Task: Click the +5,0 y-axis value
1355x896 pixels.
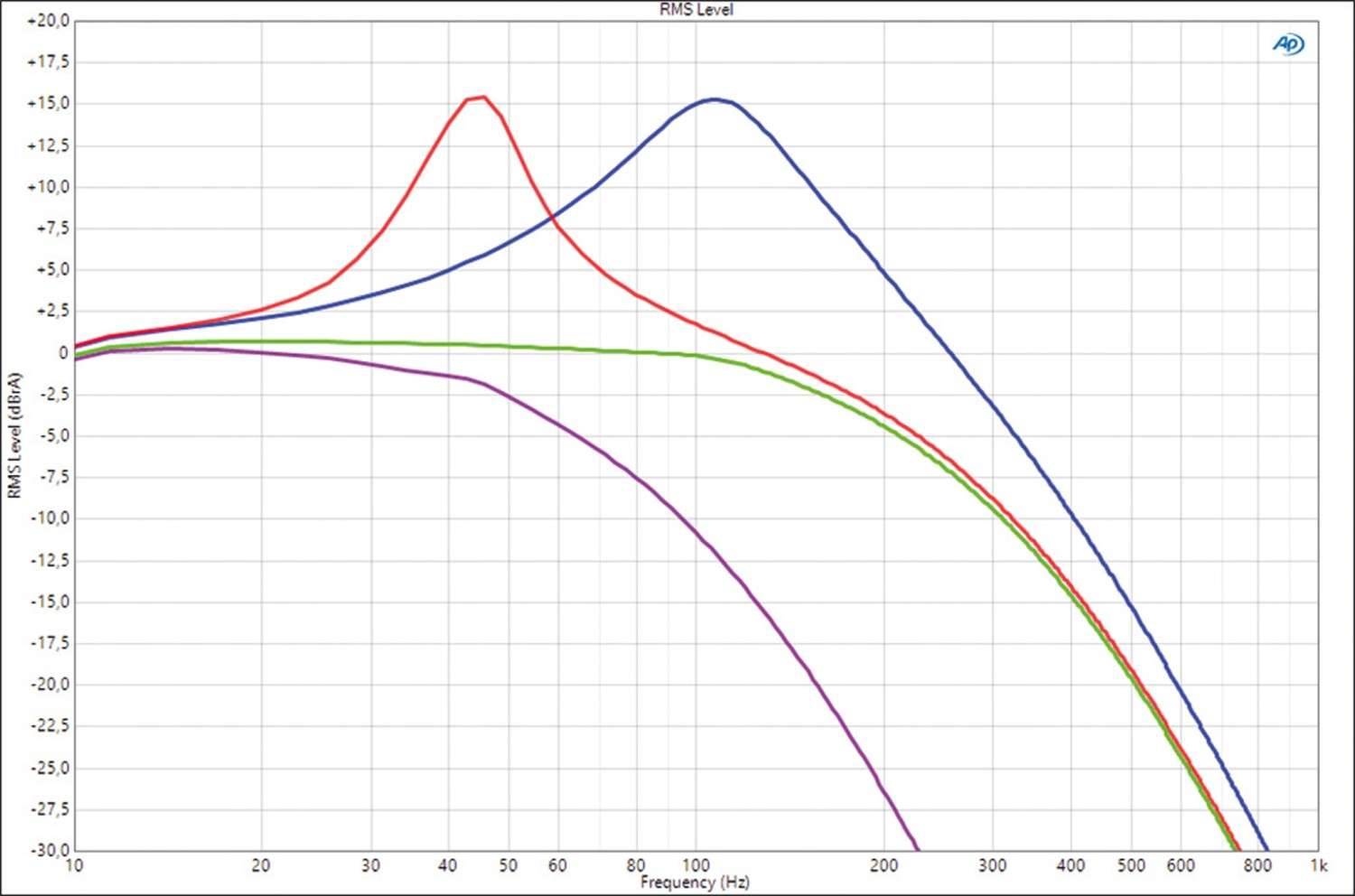Action: (x=51, y=270)
